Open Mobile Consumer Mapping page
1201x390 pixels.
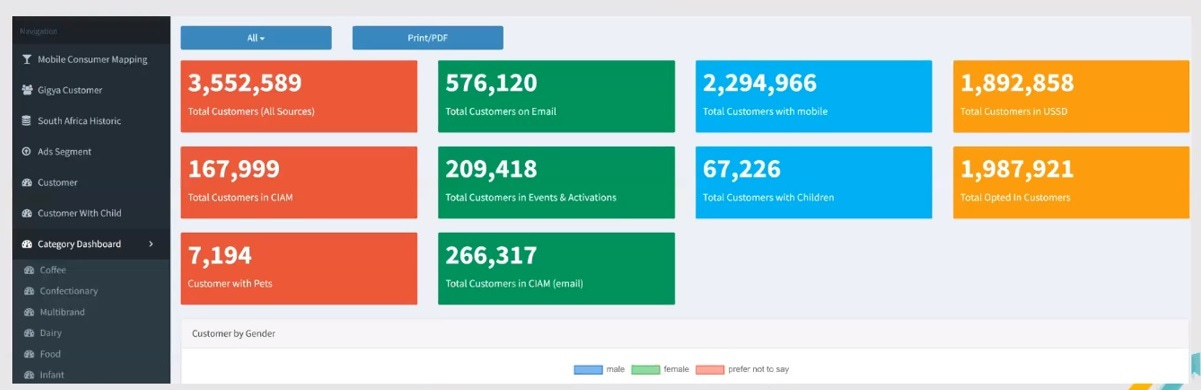[92, 59]
